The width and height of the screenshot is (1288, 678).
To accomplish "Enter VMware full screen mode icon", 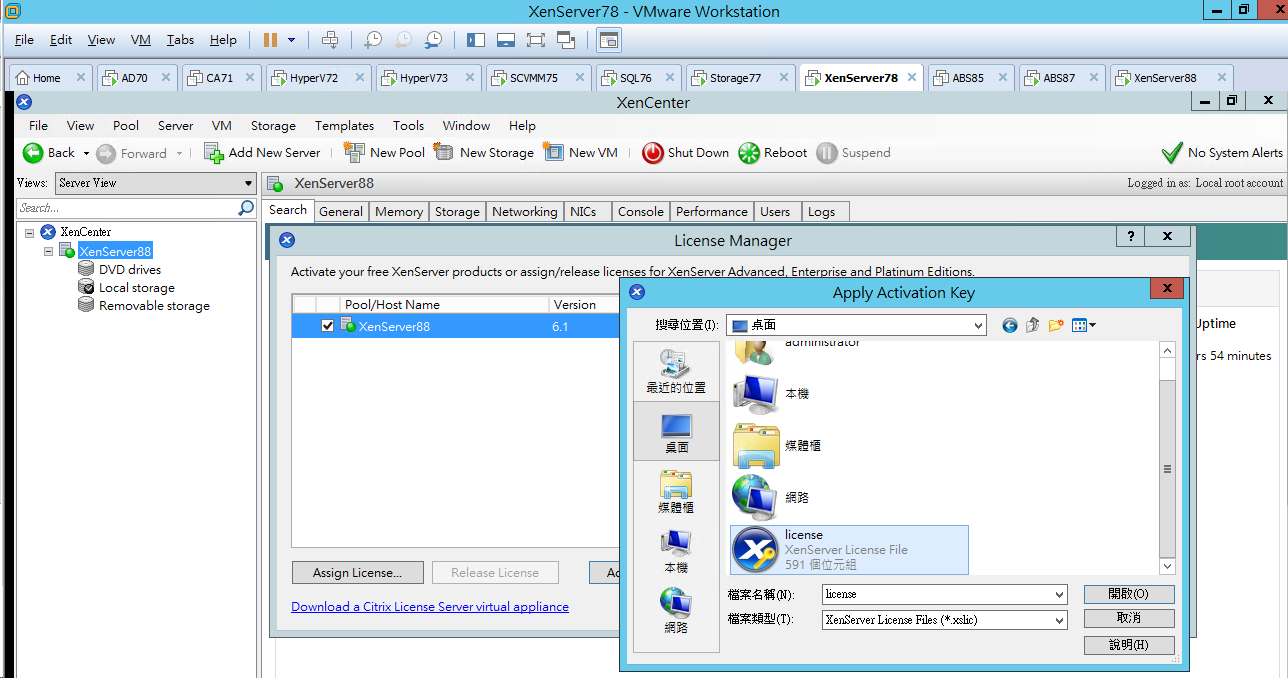I will (536, 40).
